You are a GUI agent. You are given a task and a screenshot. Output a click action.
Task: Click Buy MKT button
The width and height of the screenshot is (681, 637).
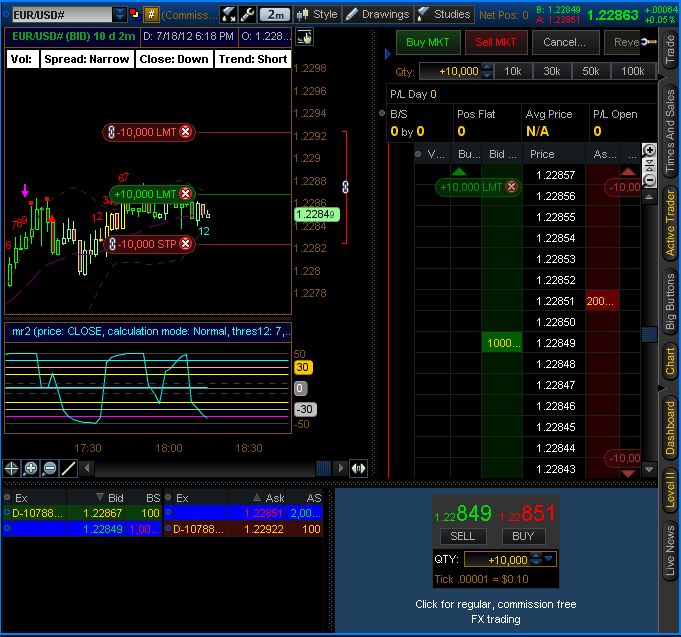click(x=428, y=42)
